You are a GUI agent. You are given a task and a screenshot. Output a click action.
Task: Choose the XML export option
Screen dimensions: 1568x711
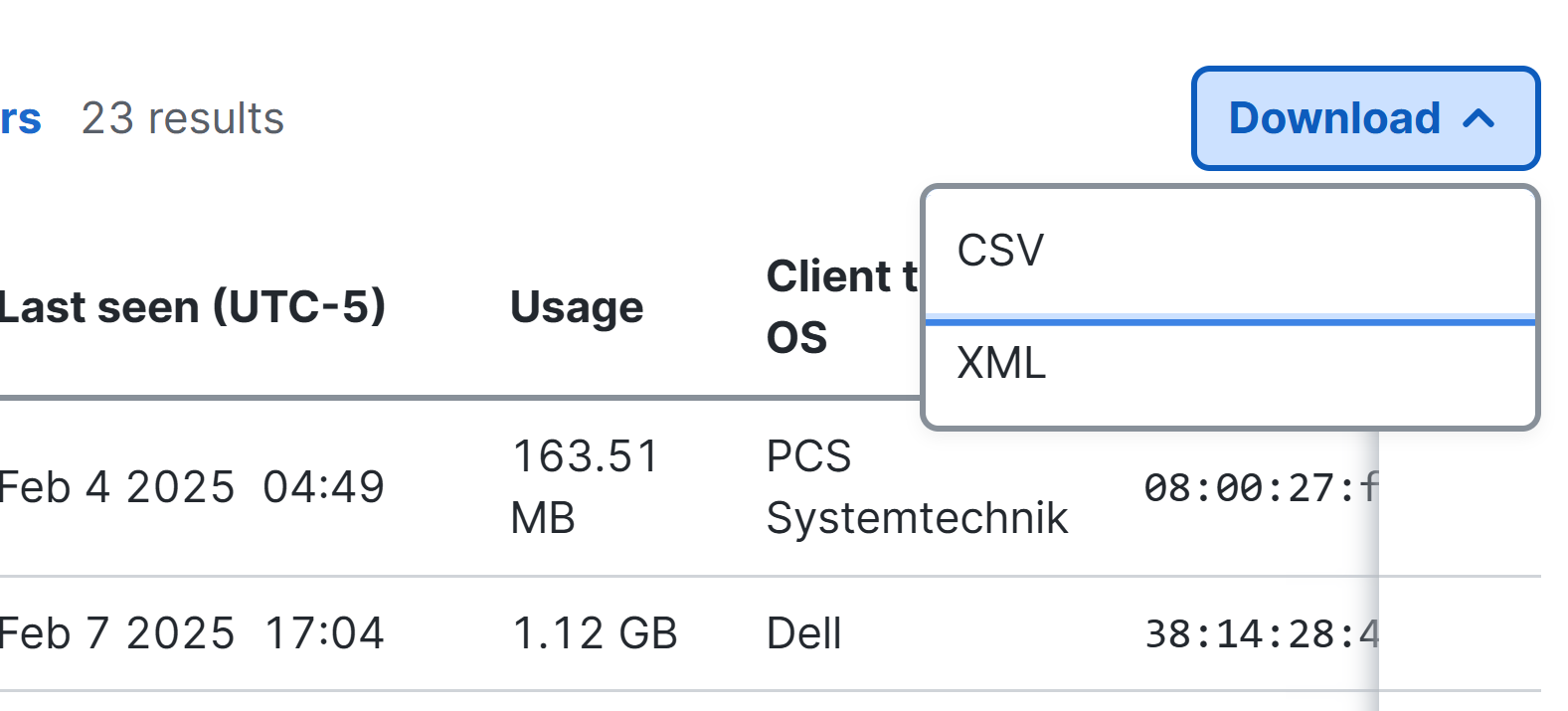coord(1230,364)
